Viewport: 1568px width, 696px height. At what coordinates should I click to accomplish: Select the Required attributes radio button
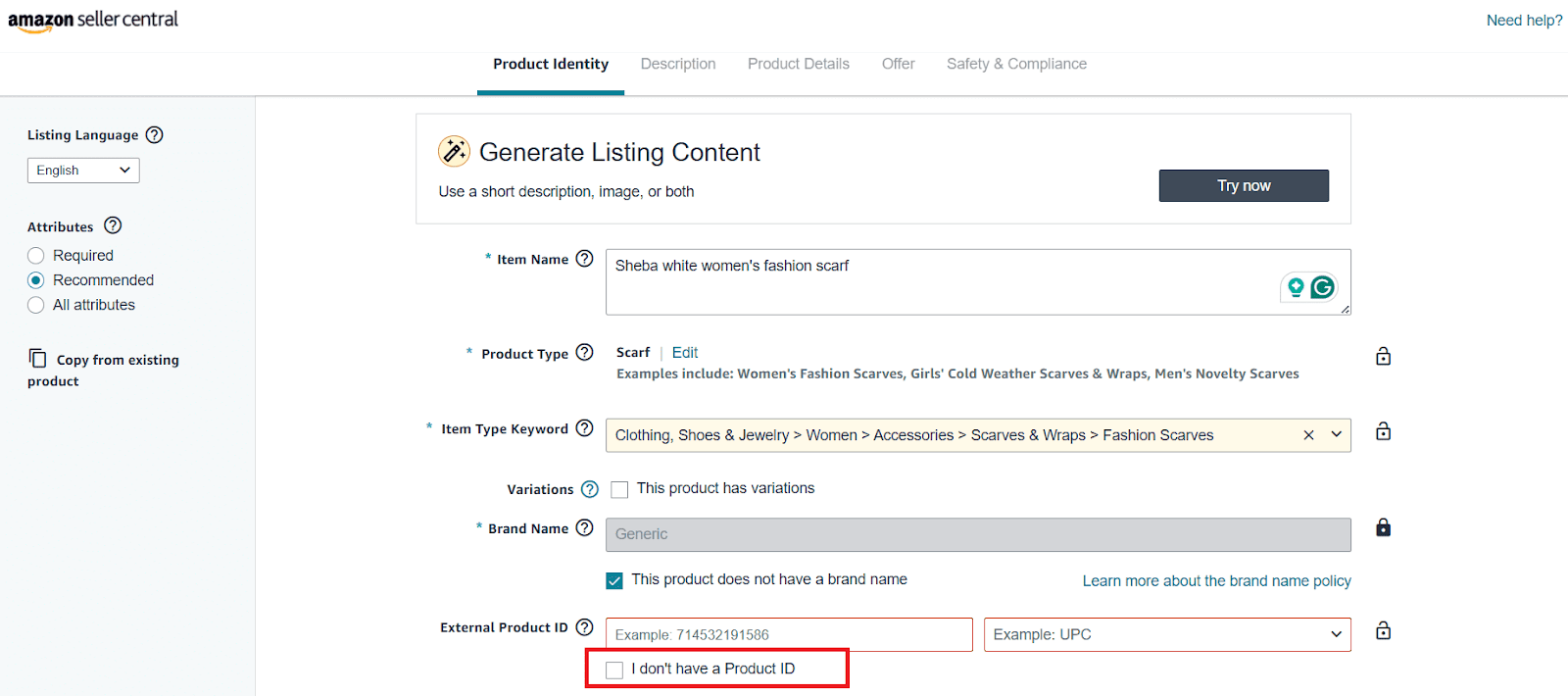tap(35, 255)
